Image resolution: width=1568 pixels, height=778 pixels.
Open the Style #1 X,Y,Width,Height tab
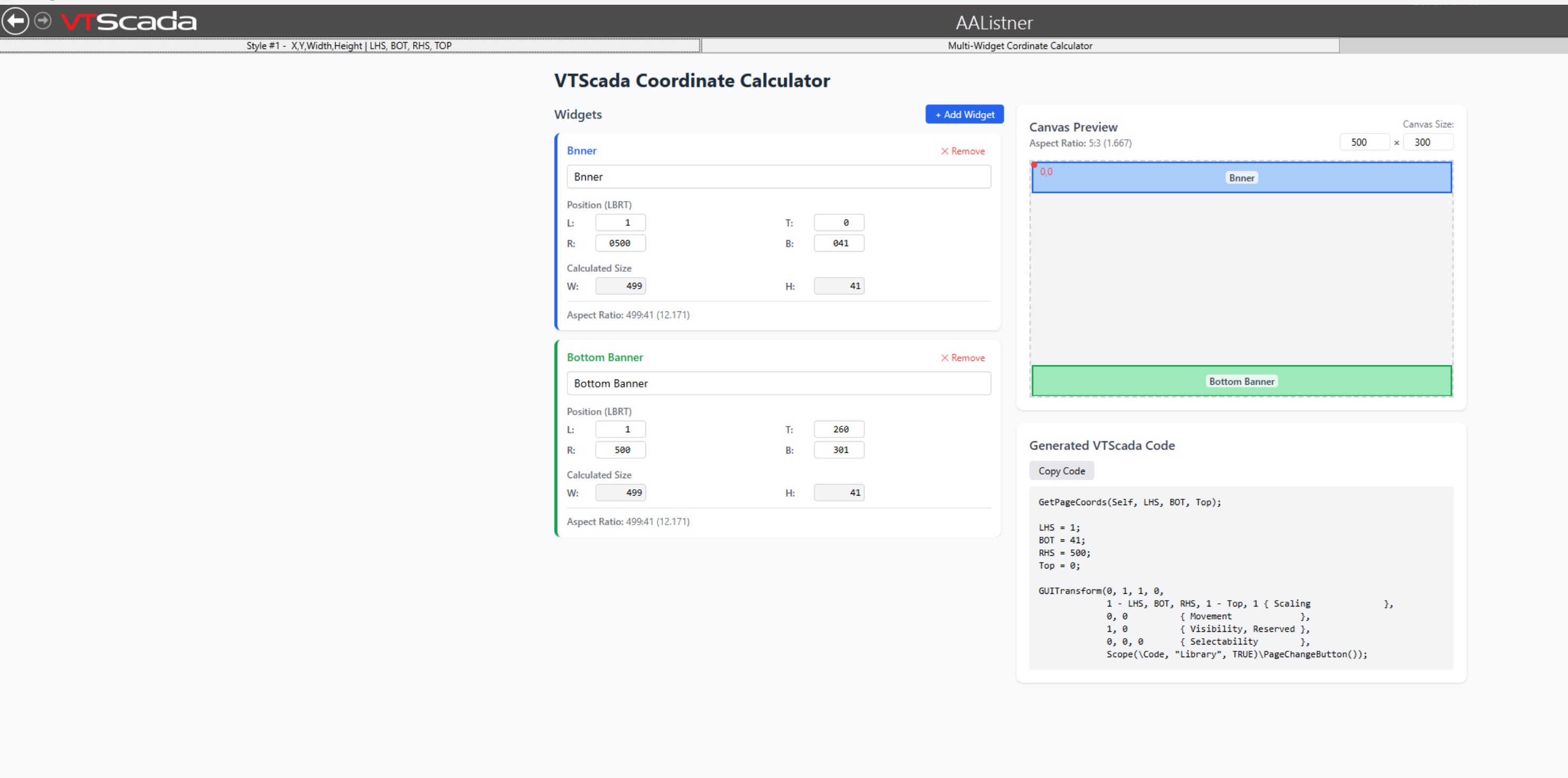coord(349,46)
